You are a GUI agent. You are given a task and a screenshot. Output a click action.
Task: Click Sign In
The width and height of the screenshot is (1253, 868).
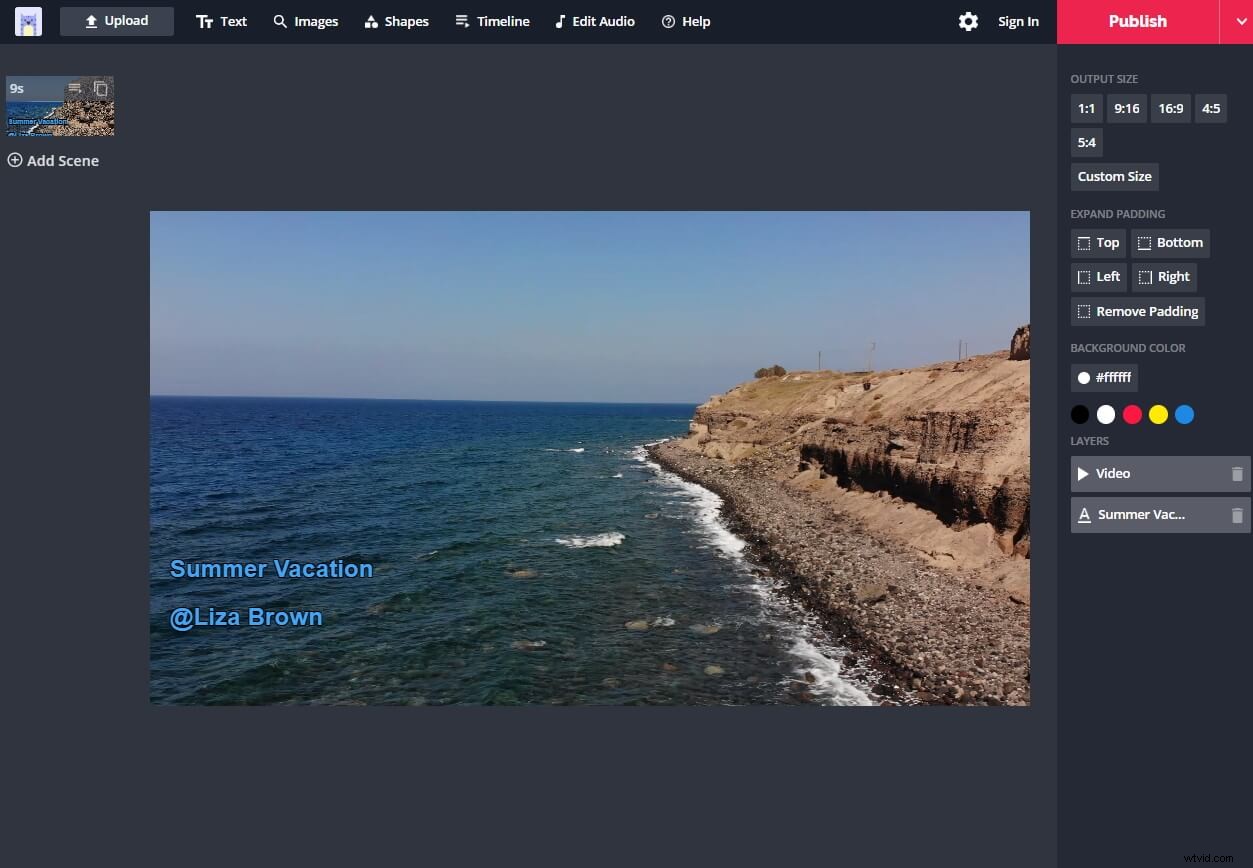(1017, 21)
